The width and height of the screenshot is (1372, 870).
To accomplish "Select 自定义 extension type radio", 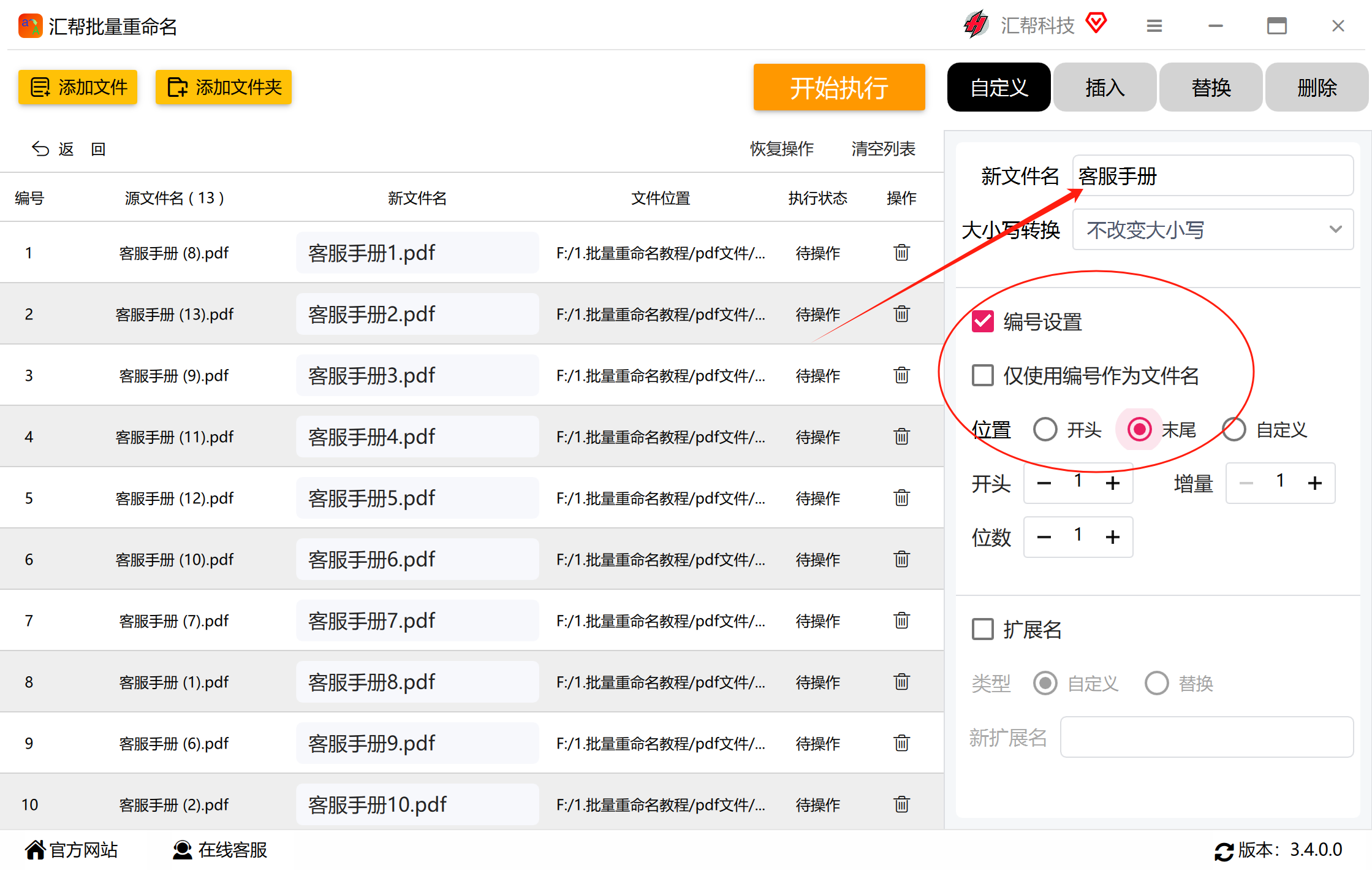I will point(1045,683).
